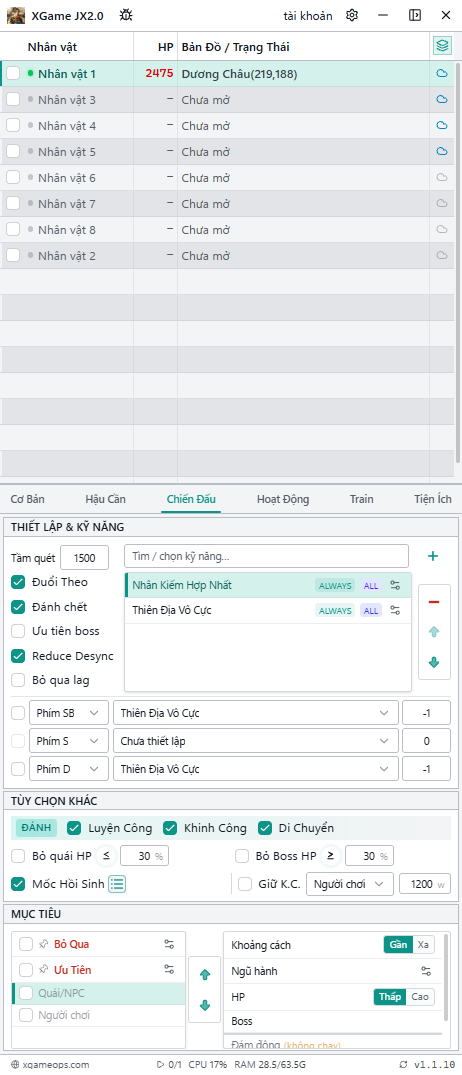Viewport: 462px width, 1075px height.
Task: Toggle the side panel layout icon
Action: 415,15
